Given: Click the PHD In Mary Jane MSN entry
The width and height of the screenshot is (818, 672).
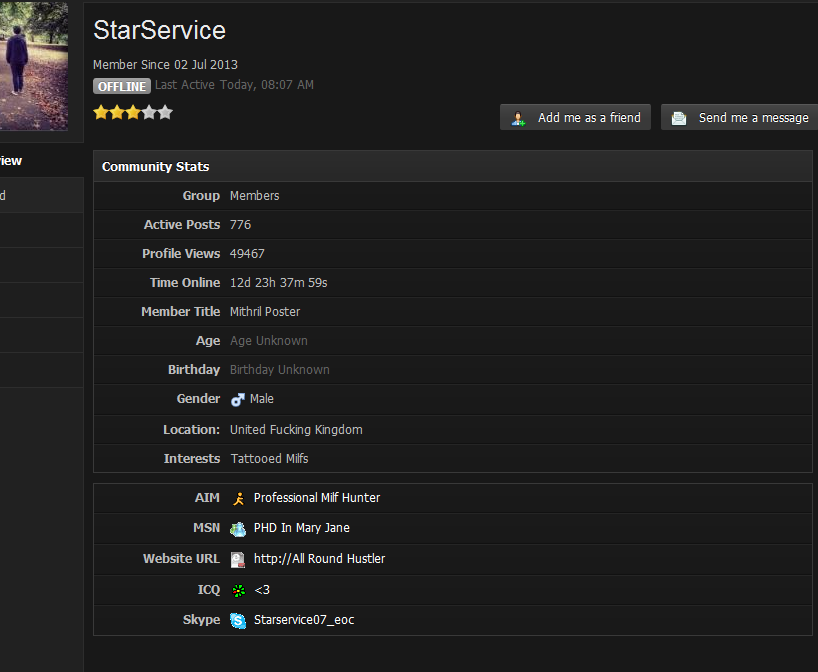Looking at the screenshot, I should 302,528.
